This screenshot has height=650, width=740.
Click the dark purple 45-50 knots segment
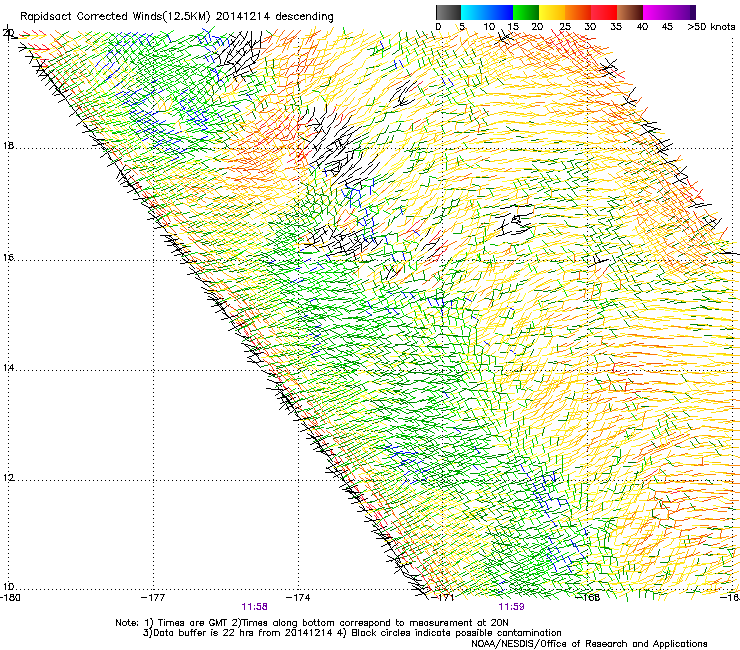point(682,12)
